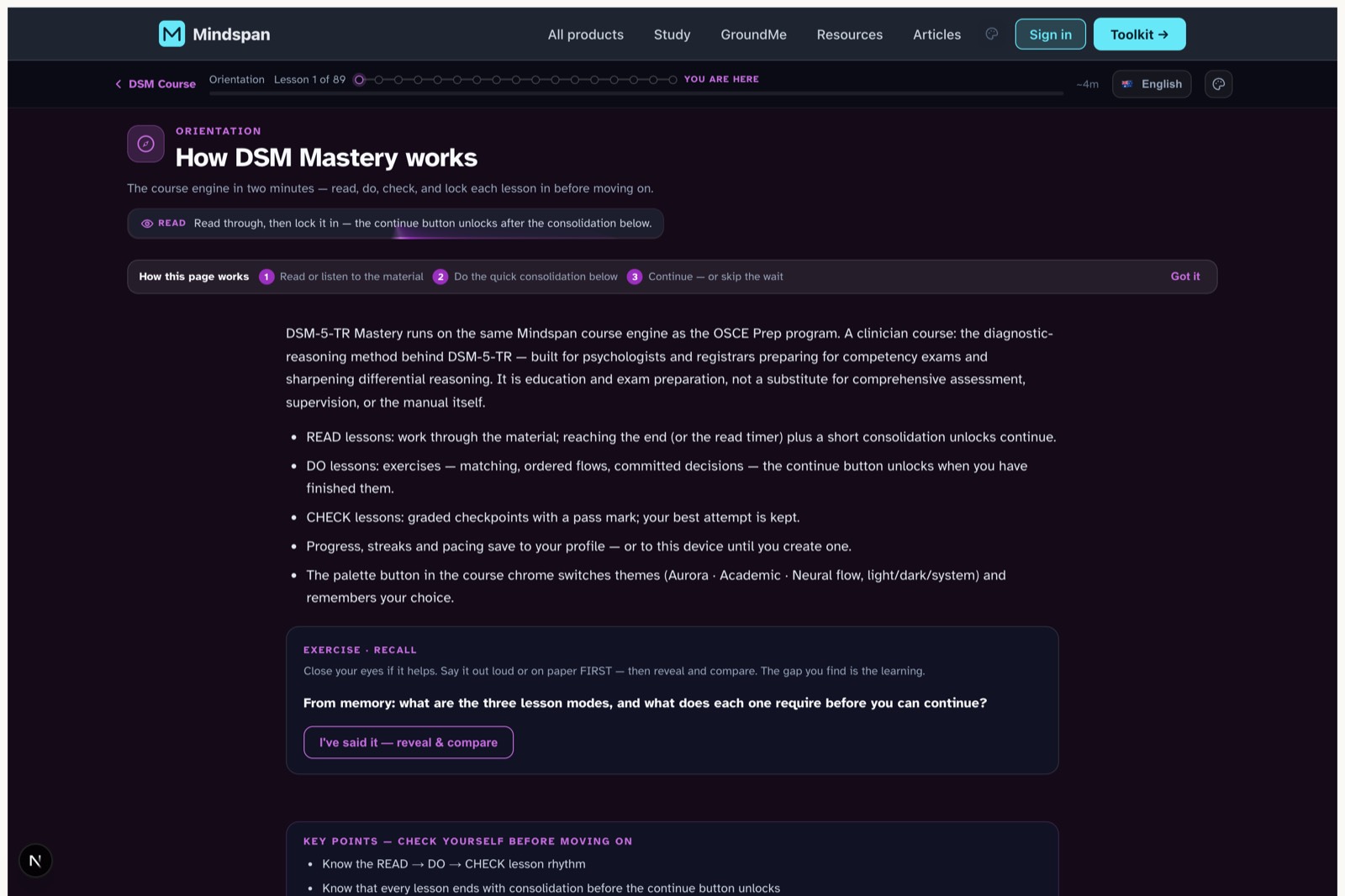Open the course chrome palette button next to English

1218,84
